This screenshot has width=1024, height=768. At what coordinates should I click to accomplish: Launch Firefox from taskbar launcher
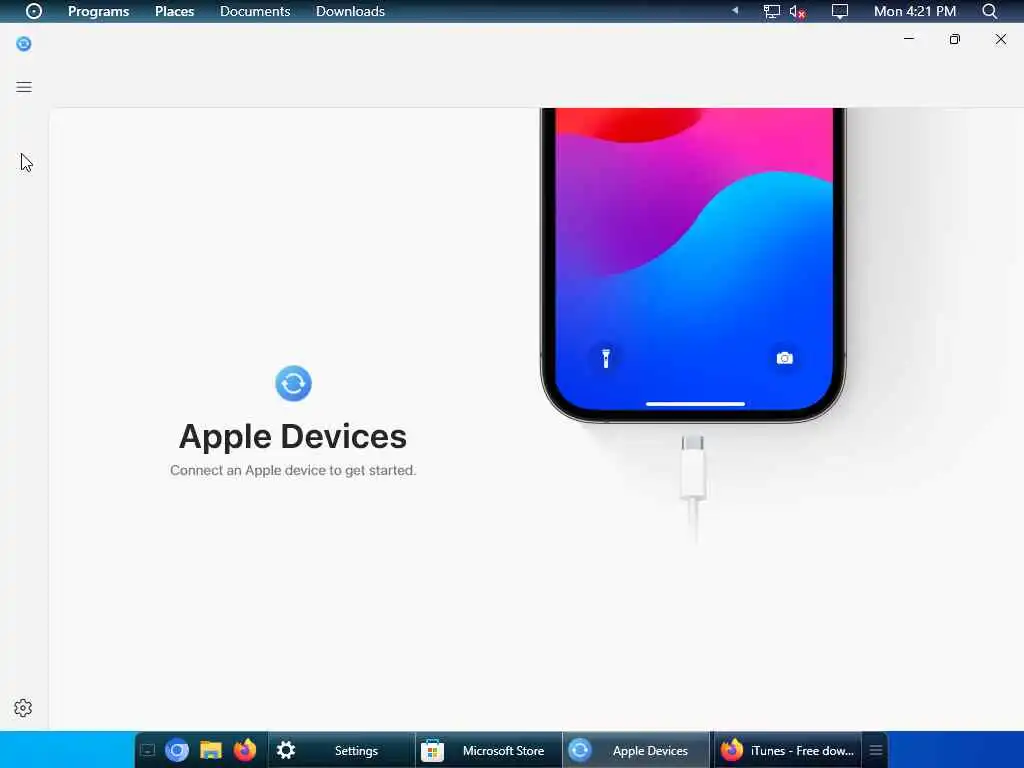click(245, 750)
